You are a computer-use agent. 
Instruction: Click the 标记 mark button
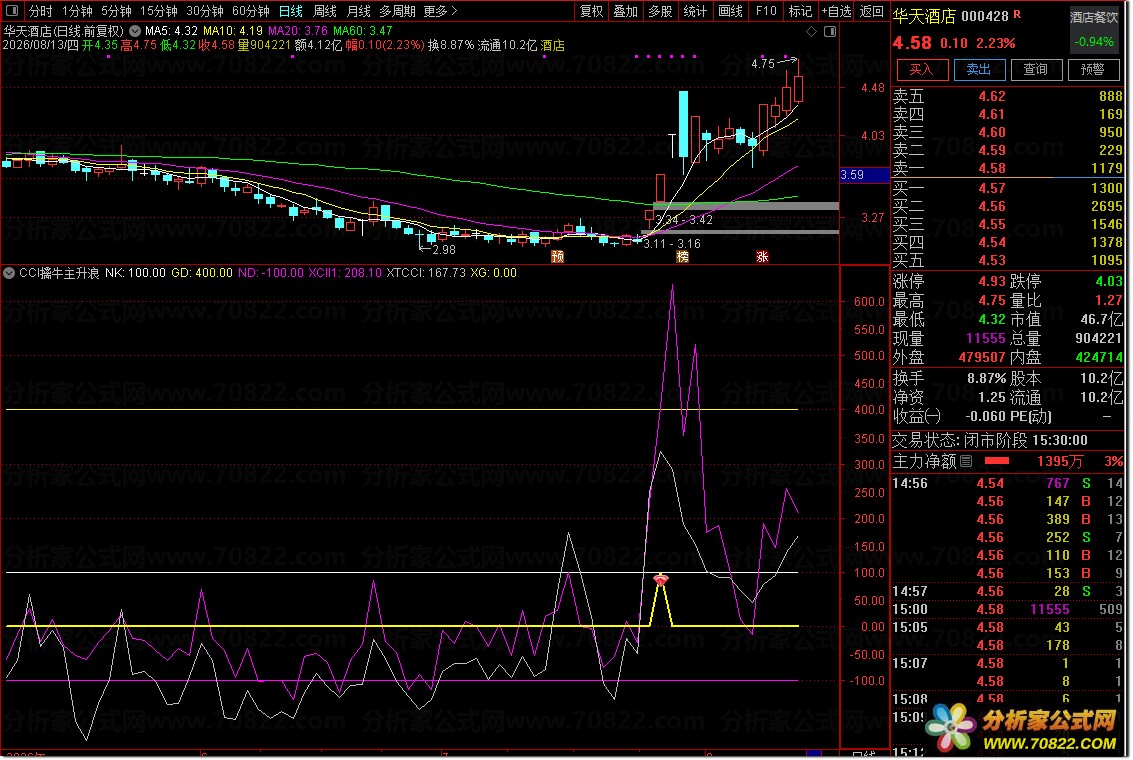[x=801, y=11]
